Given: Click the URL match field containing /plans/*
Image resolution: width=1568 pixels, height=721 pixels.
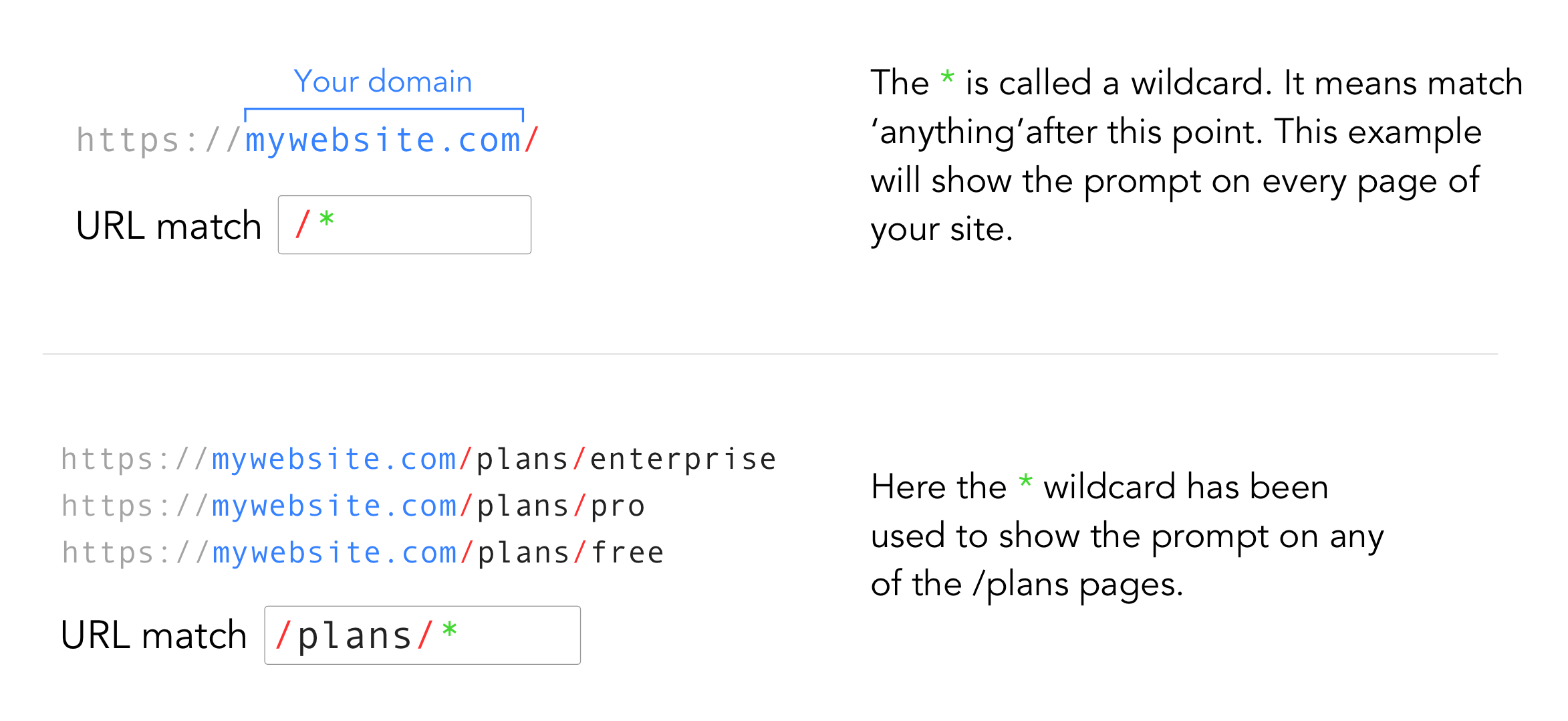Looking at the screenshot, I should (x=422, y=635).
